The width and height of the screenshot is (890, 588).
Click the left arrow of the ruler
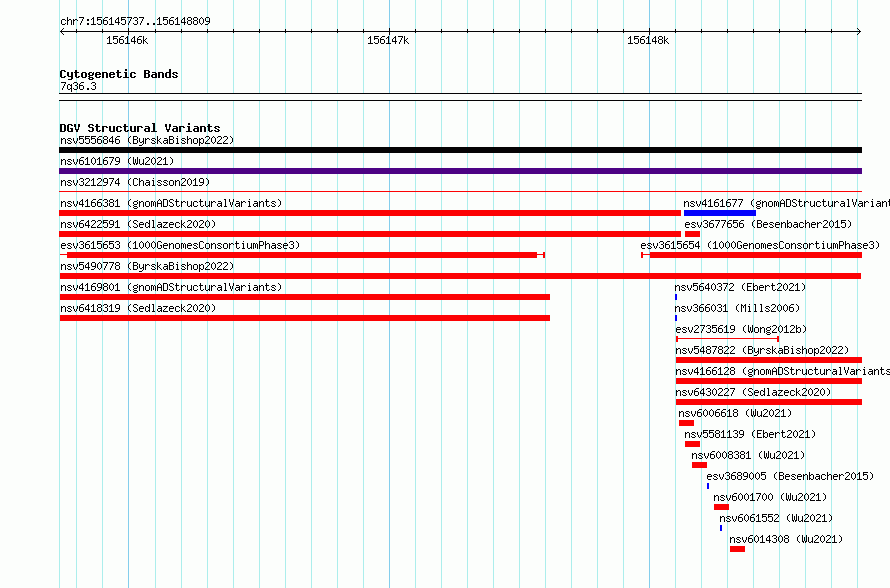point(62,32)
